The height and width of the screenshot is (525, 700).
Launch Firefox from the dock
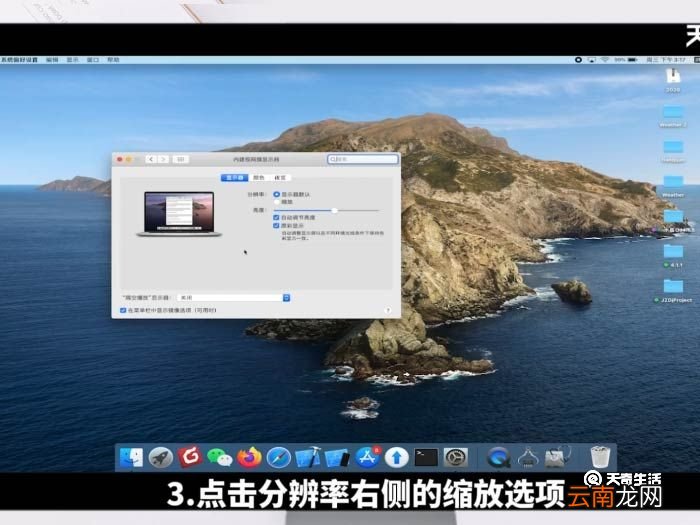point(249,458)
